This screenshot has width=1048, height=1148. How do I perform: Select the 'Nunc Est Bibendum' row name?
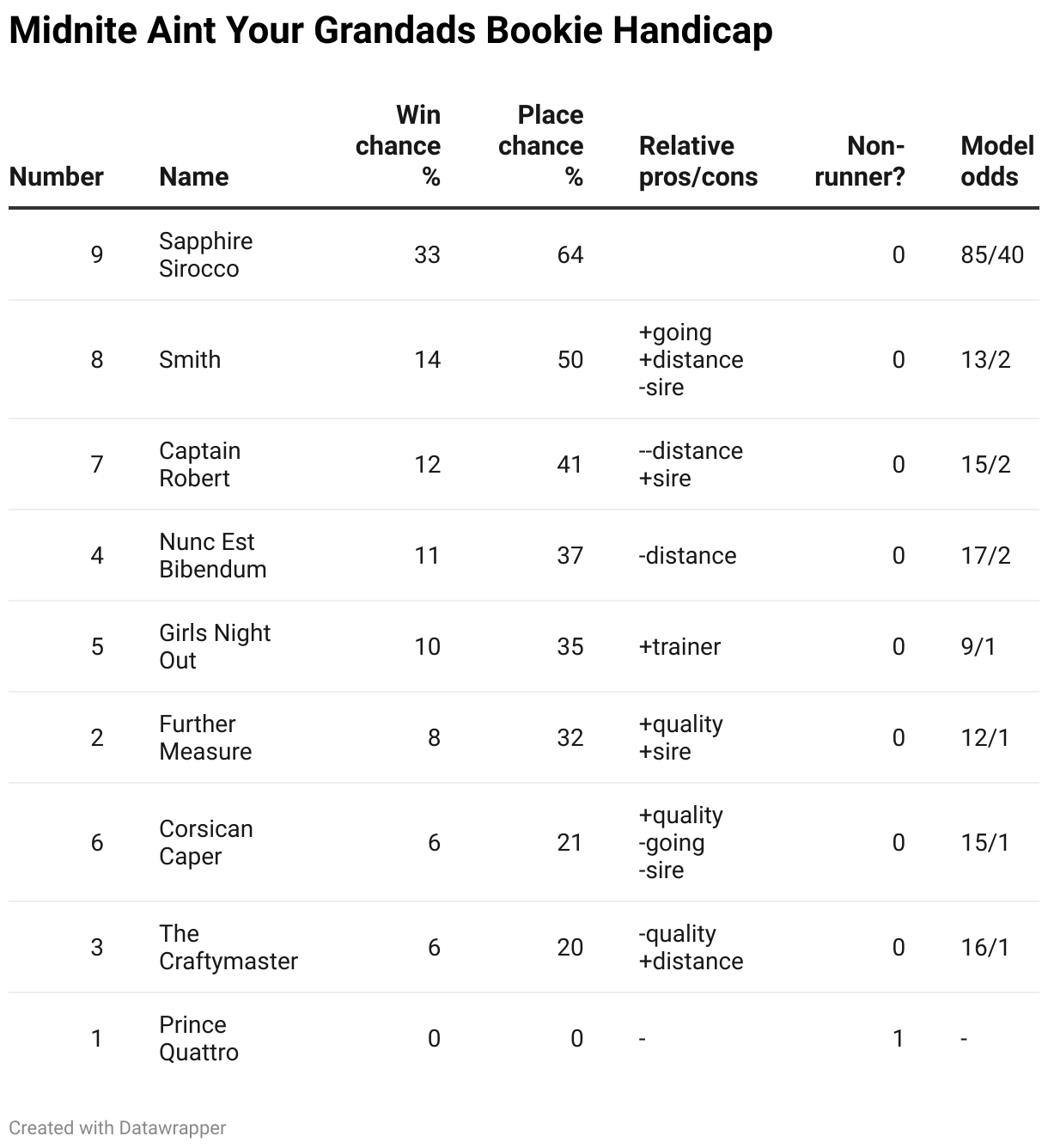tap(212, 555)
